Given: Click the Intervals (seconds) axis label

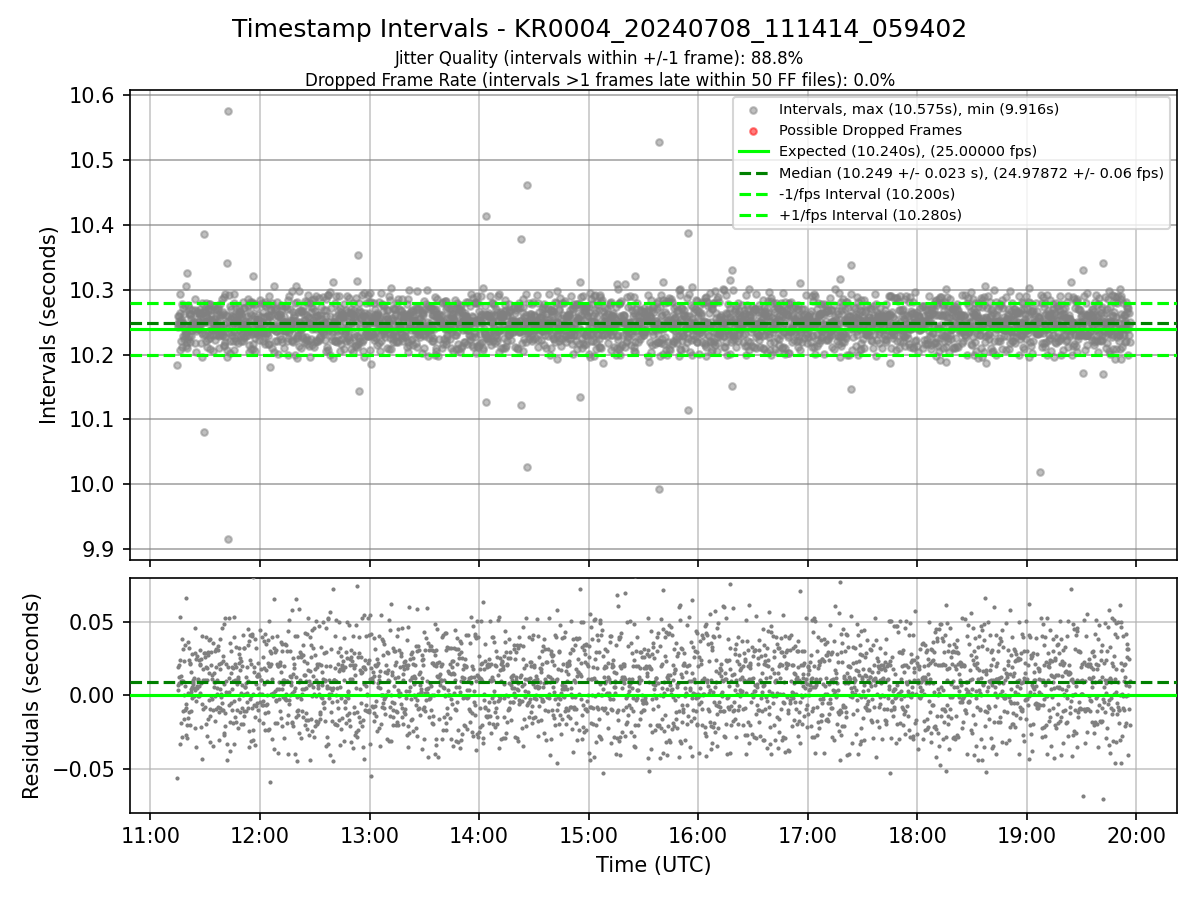Looking at the screenshot, I should 49,325.
